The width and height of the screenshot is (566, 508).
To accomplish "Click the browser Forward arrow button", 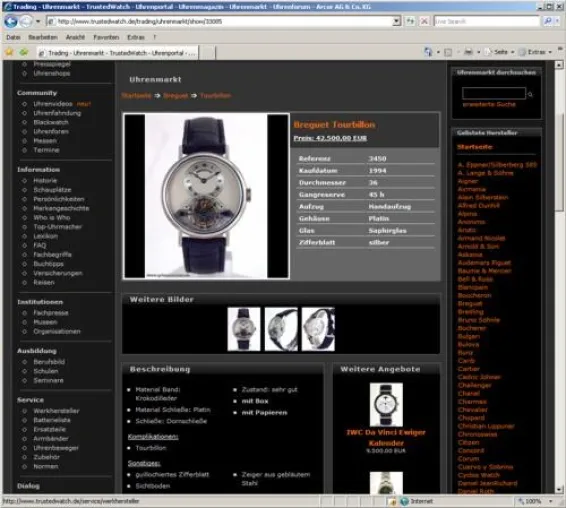I will tap(26, 22).
